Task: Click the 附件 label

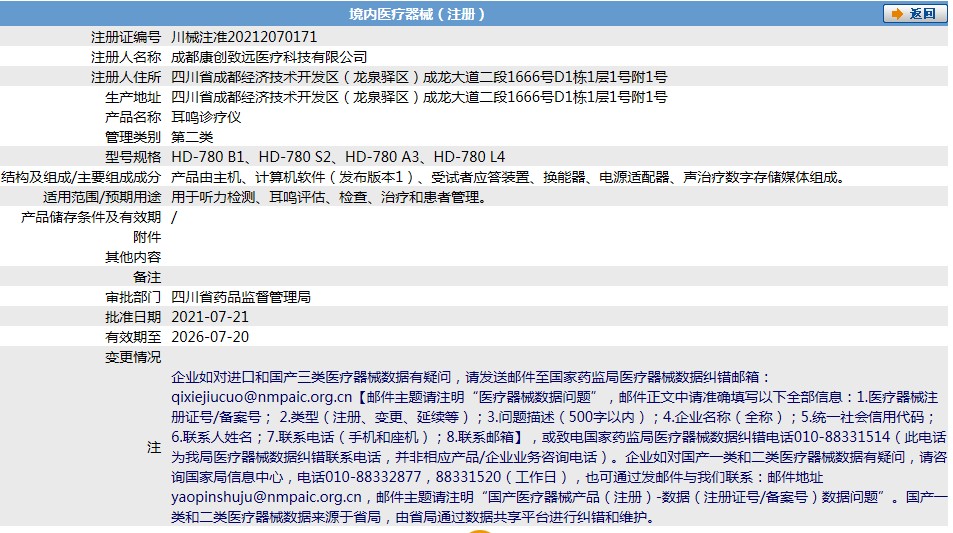Action: (x=147, y=237)
